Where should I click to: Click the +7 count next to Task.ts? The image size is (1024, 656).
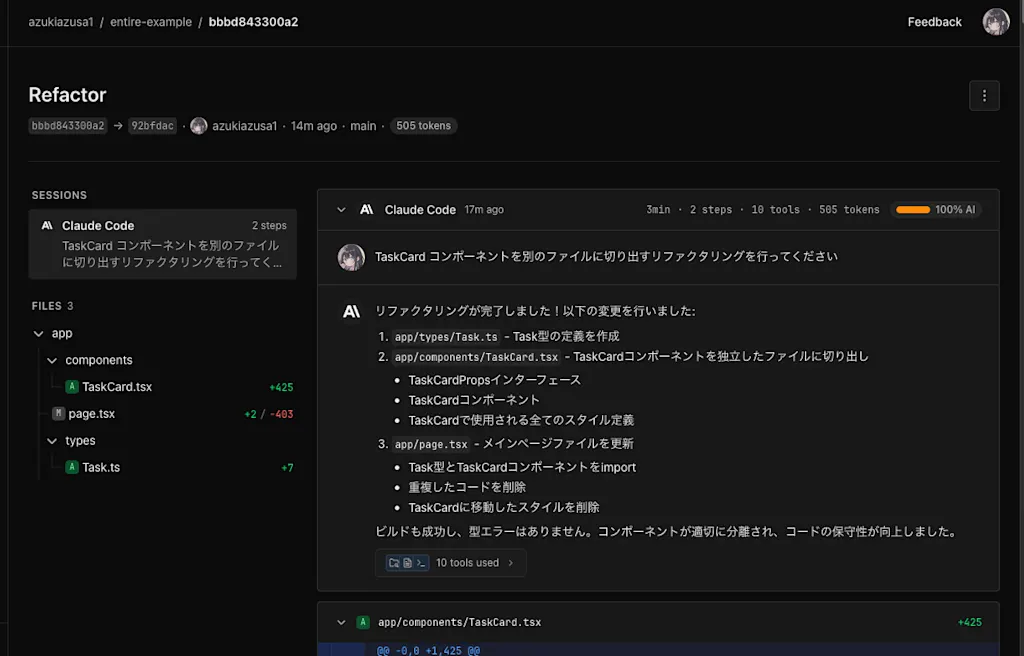point(287,468)
